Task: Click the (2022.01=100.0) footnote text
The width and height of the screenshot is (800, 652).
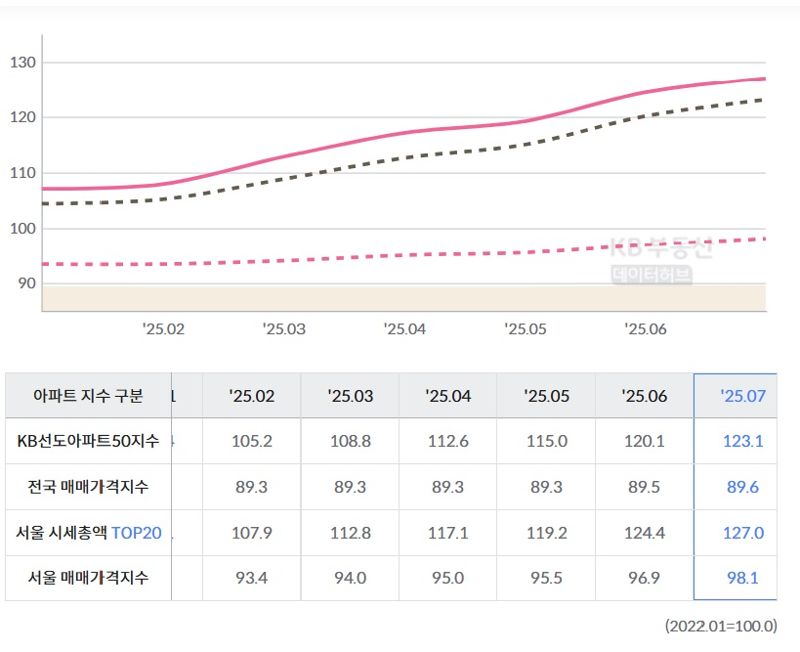Action: pyautogui.click(x=720, y=626)
